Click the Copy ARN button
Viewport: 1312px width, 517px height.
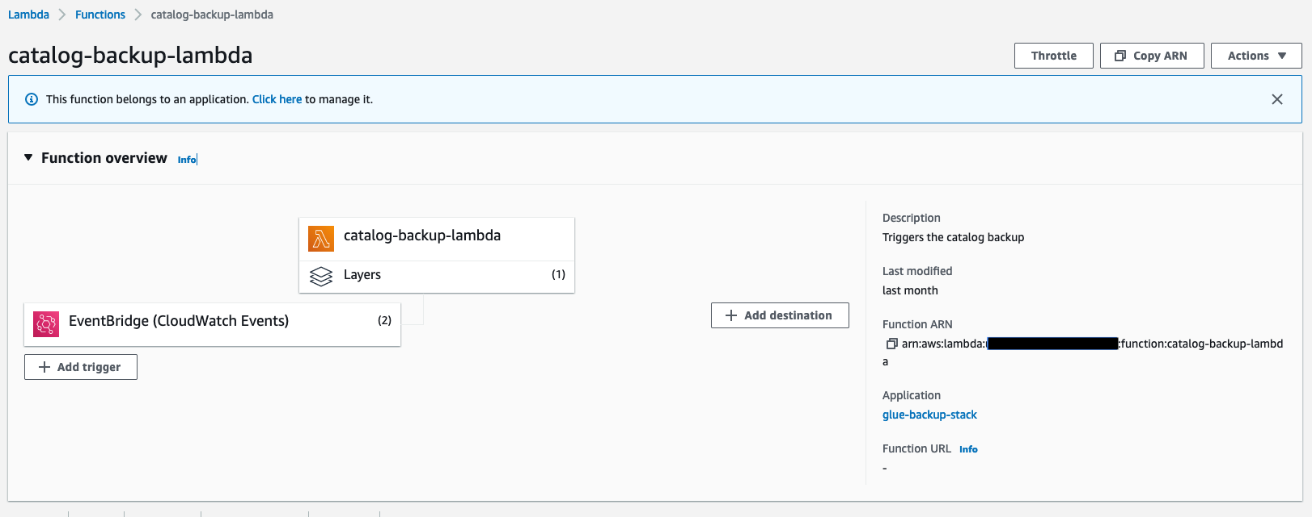point(1151,56)
